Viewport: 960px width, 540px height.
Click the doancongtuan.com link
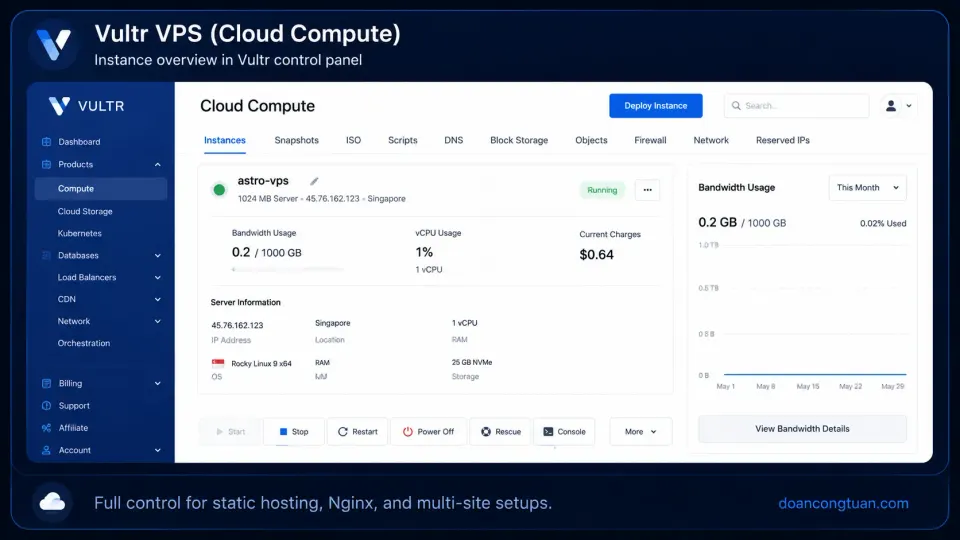(x=843, y=503)
